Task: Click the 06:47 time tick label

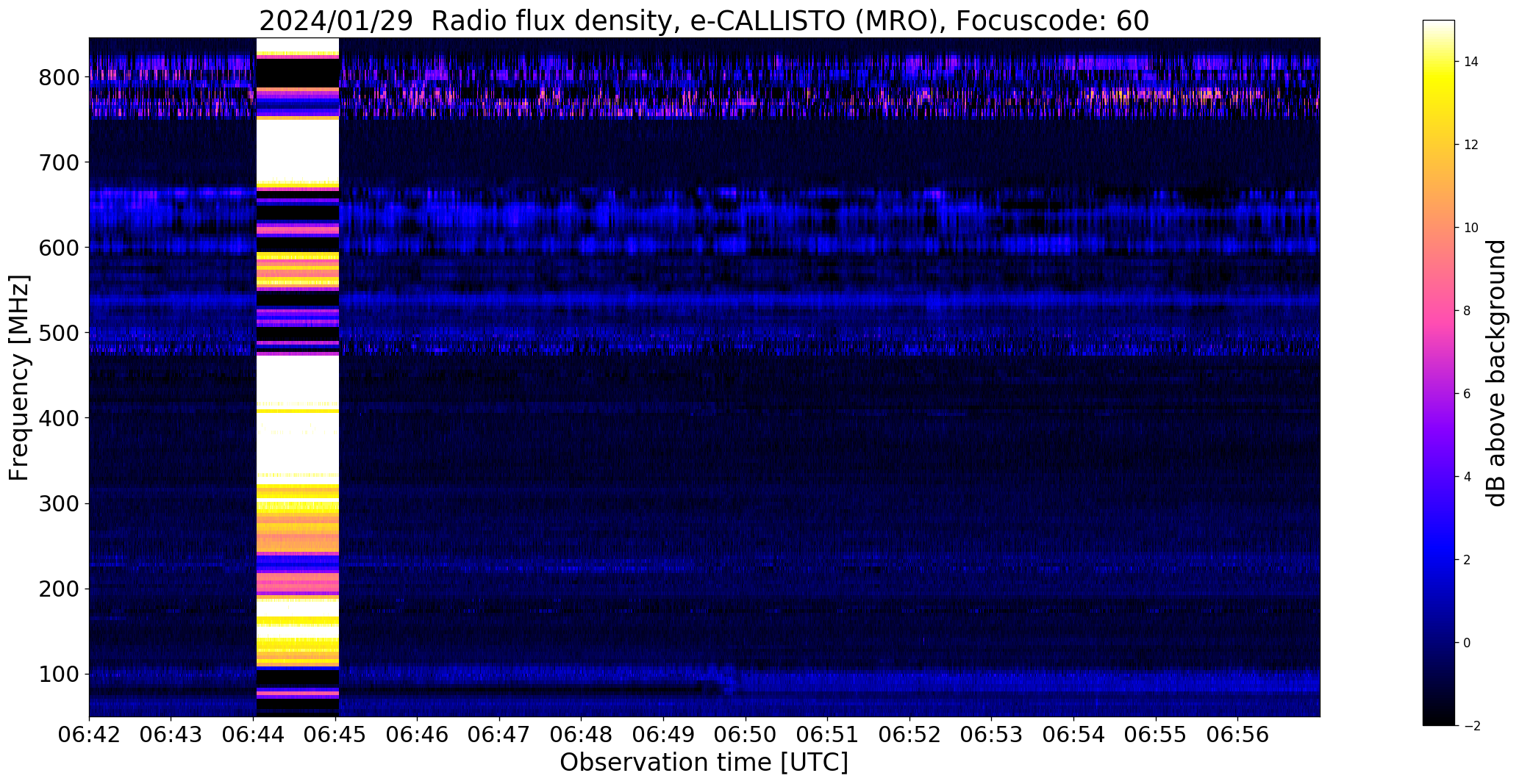Action: pos(499,735)
